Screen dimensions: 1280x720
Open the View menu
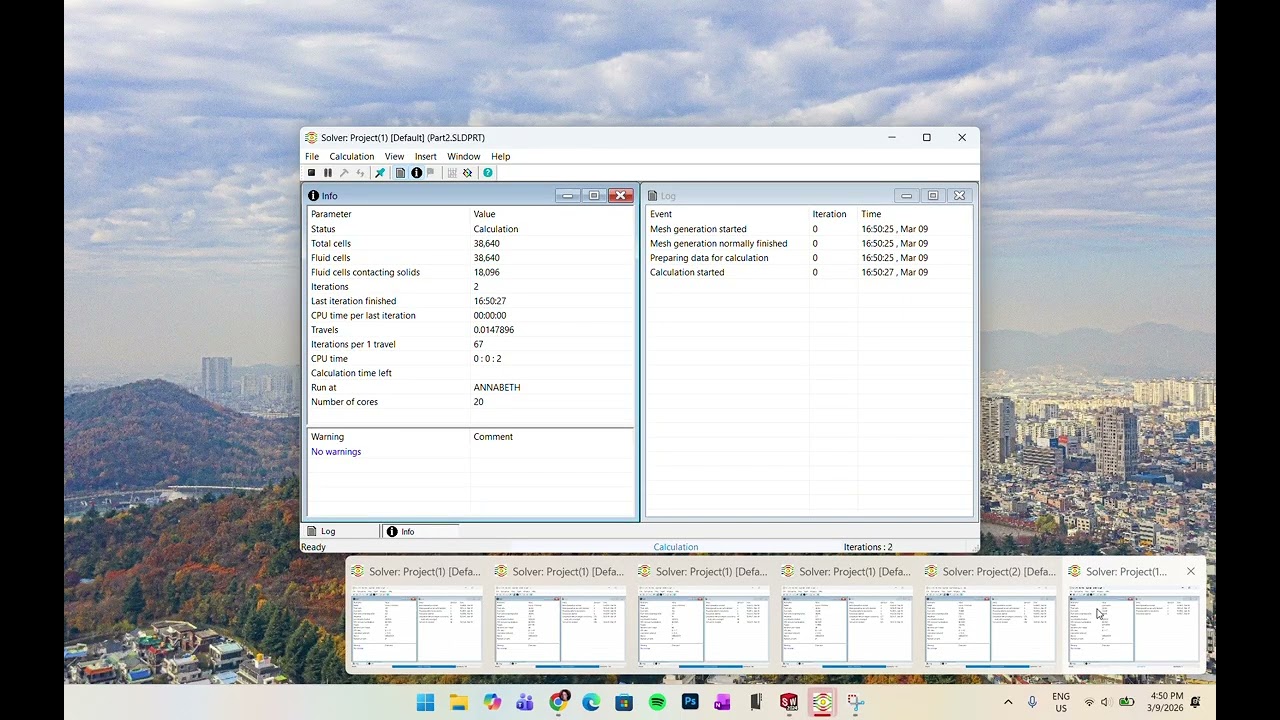pos(394,156)
